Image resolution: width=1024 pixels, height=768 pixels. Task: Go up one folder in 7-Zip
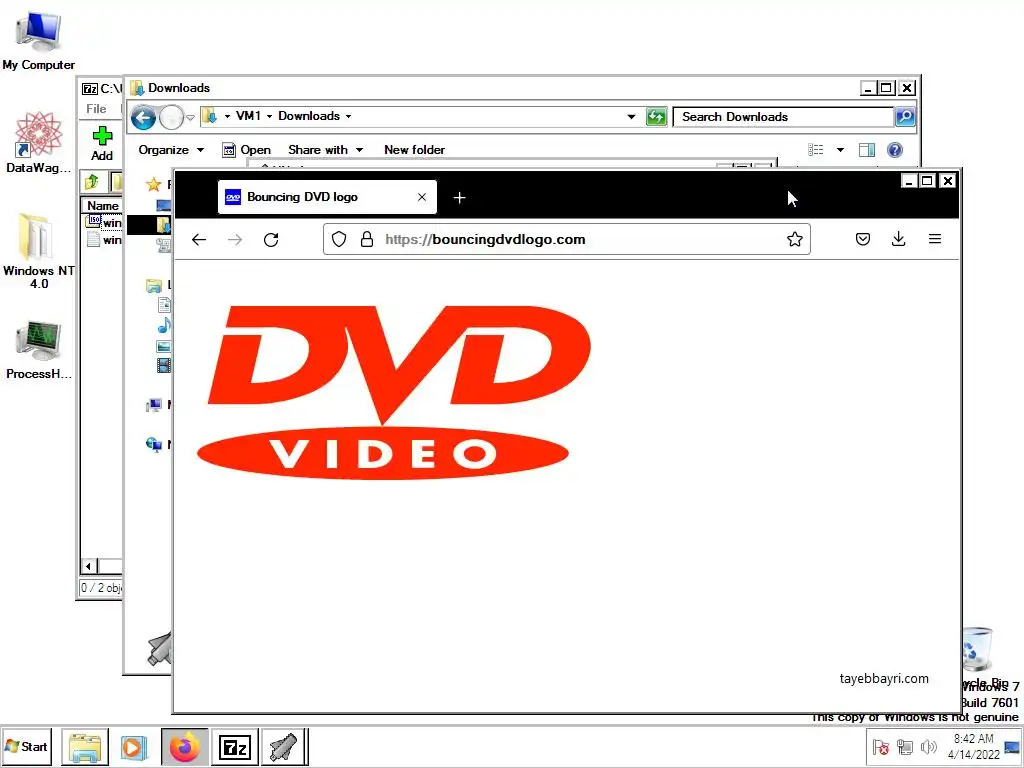coord(92,182)
